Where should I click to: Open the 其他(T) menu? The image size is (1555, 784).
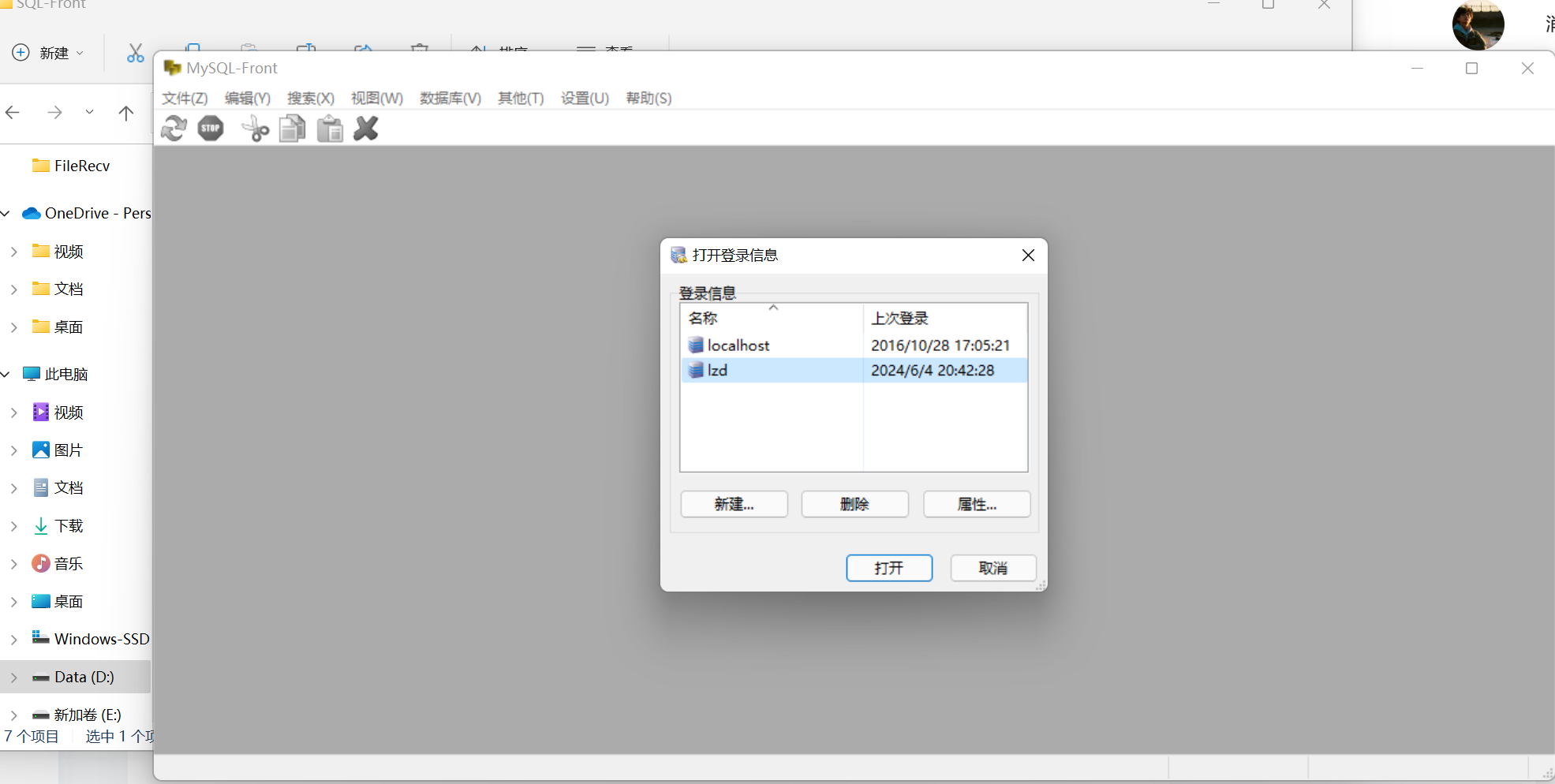pos(521,98)
